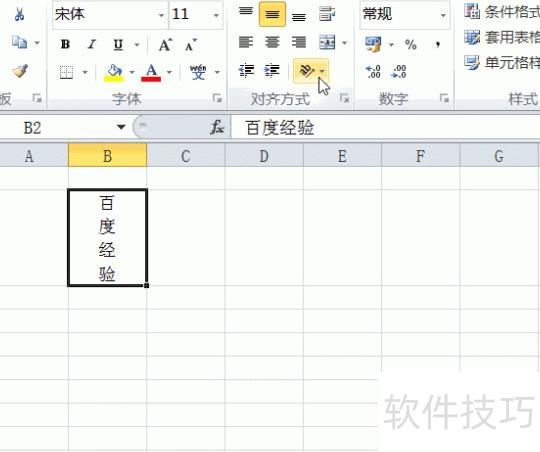
Task: Click the Name Box showing B2
Action: tap(57, 128)
